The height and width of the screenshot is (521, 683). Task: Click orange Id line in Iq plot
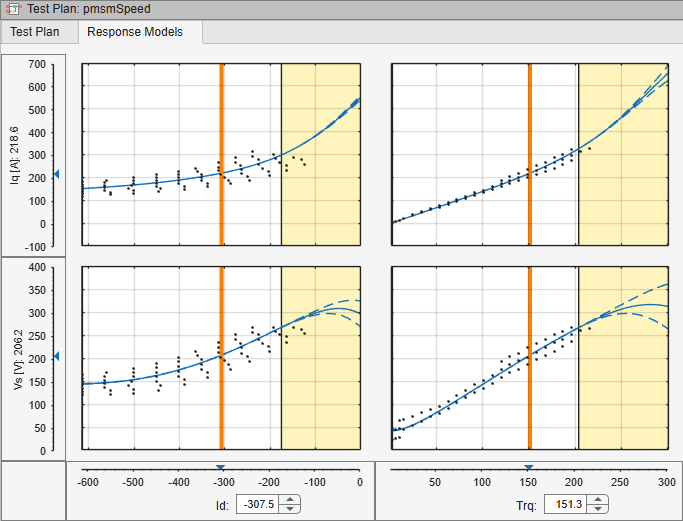(x=221, y=155)
